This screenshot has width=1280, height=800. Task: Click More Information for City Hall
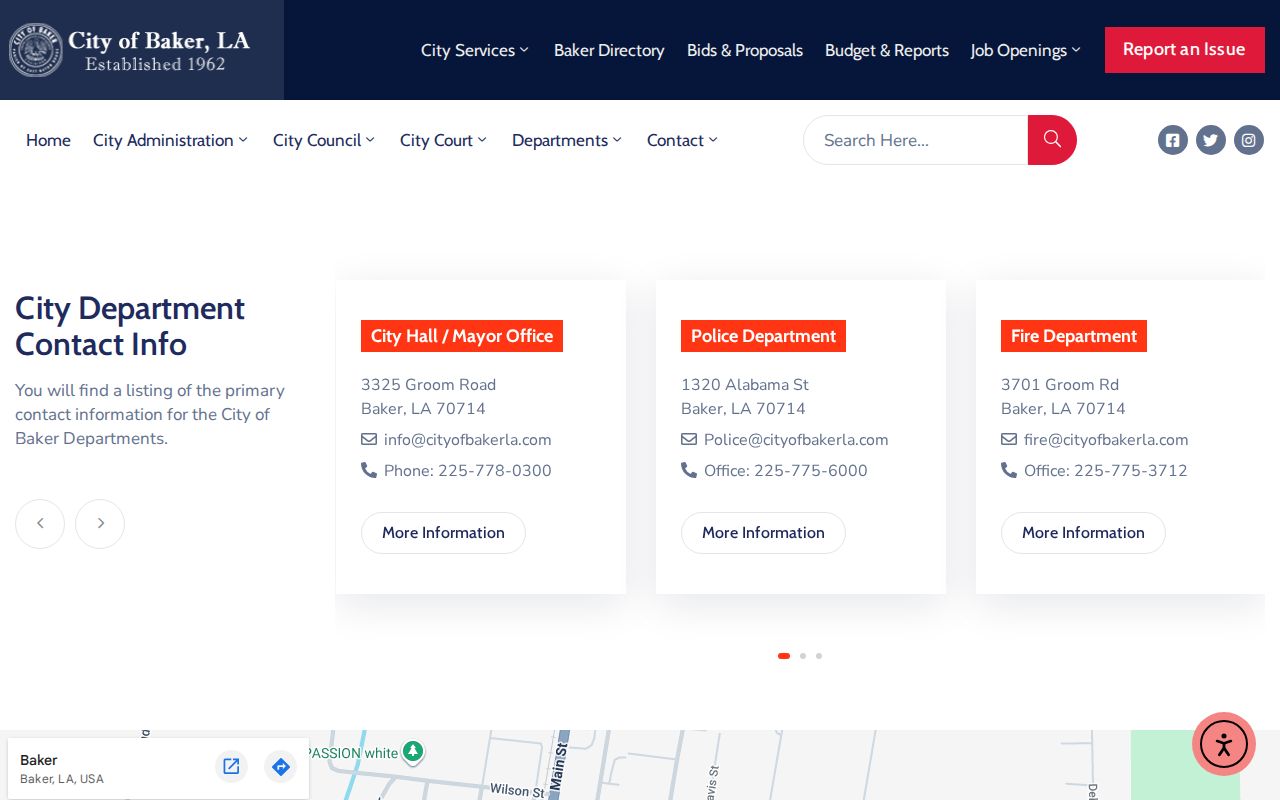point(443,533)
